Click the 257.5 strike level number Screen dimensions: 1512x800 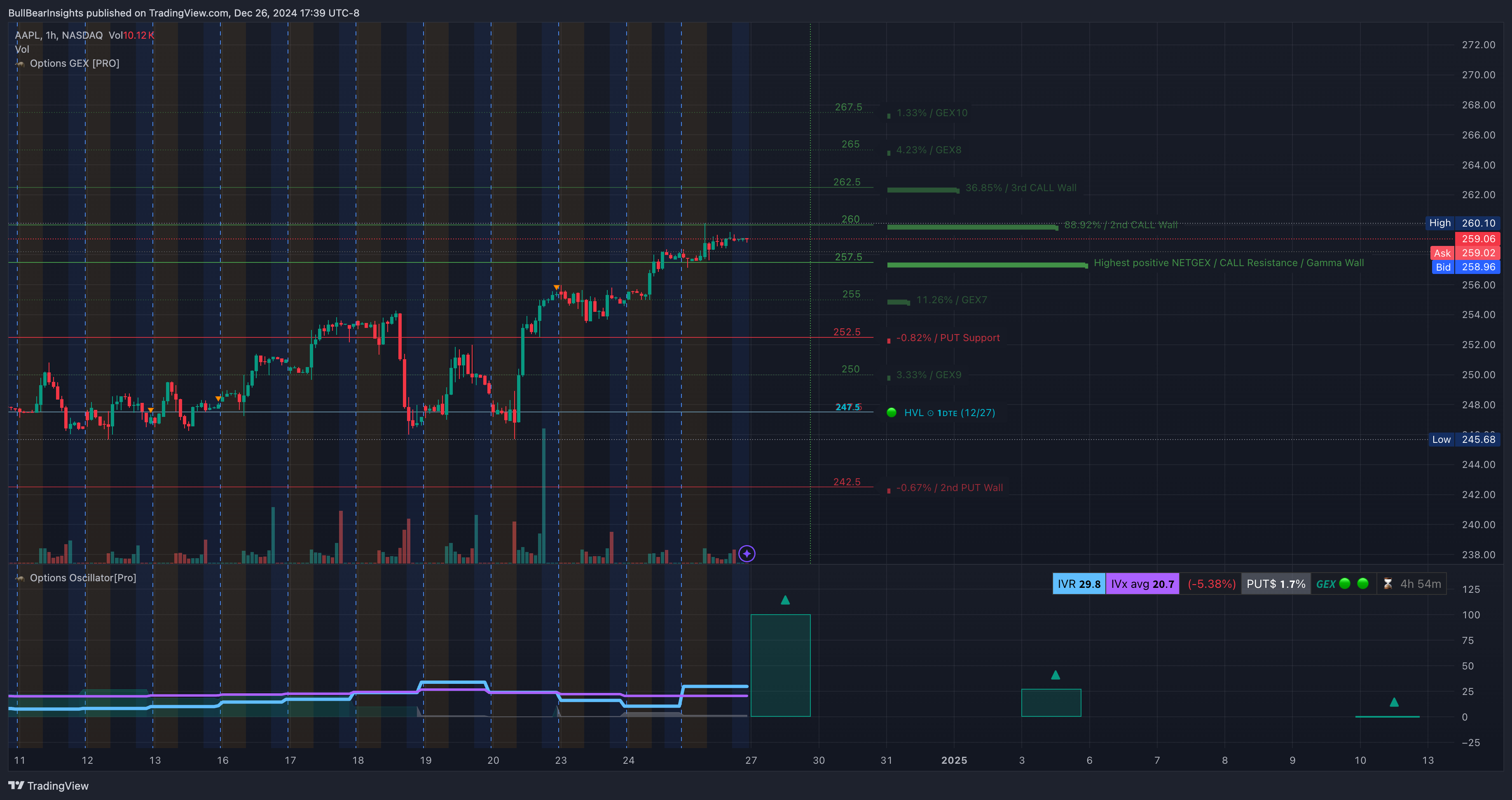[x=849, y=257]
